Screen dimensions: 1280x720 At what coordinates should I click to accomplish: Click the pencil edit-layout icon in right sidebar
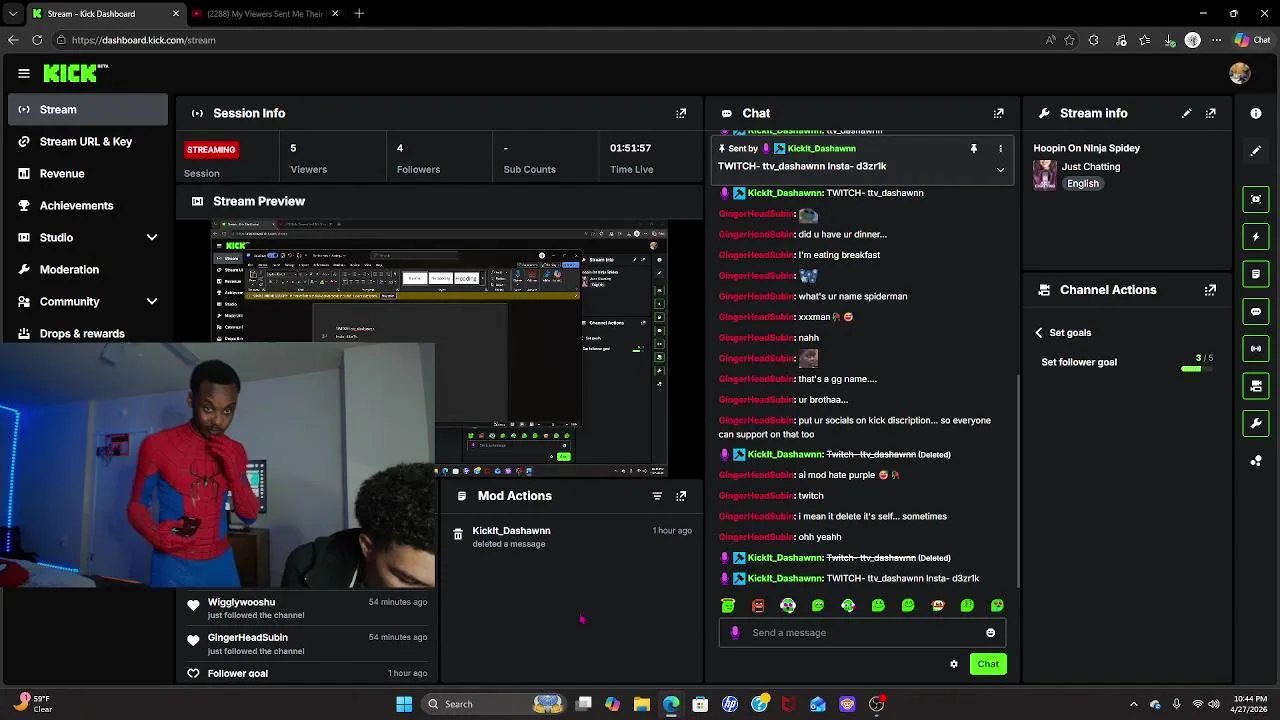1256,151
